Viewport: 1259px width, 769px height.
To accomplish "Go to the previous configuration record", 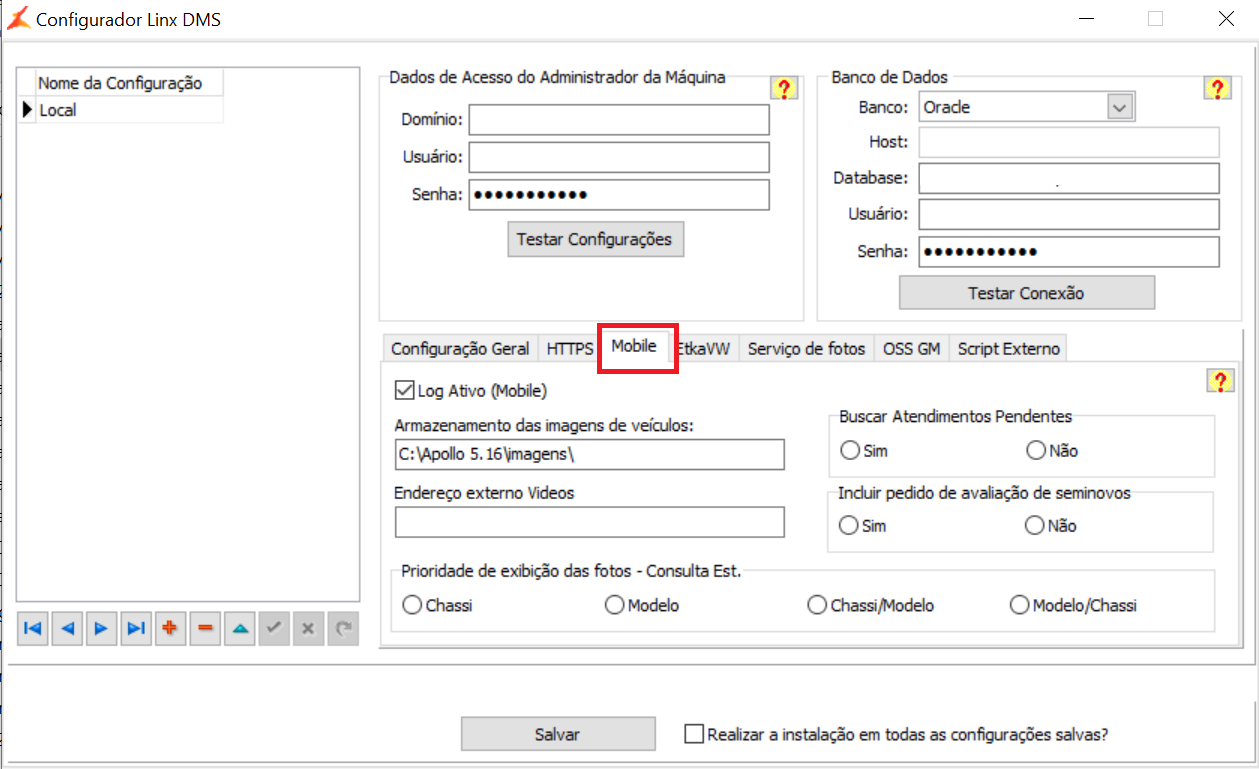I will [67, 628].
